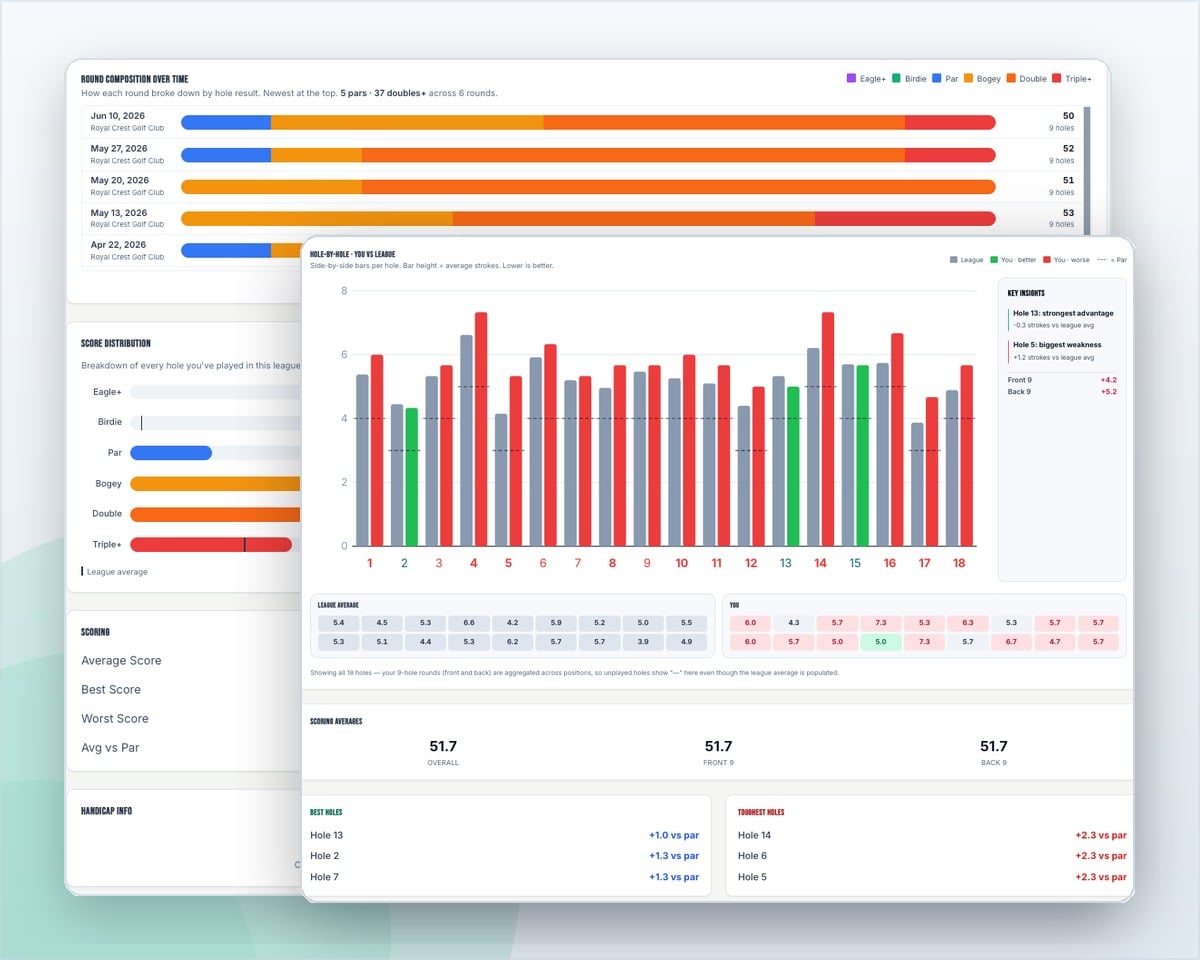Click the 'League average' marker key
Image resolution: width=1200 pixels, height=960 pixels.
point(114,572)
